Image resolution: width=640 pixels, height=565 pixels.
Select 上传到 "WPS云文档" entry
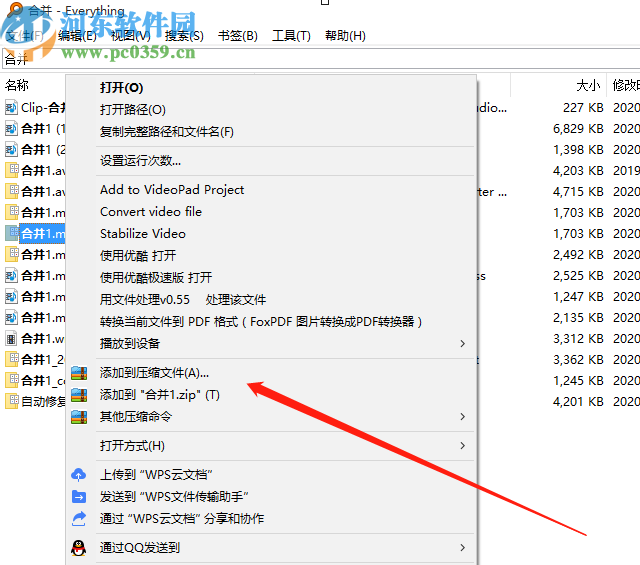point(156,475)
